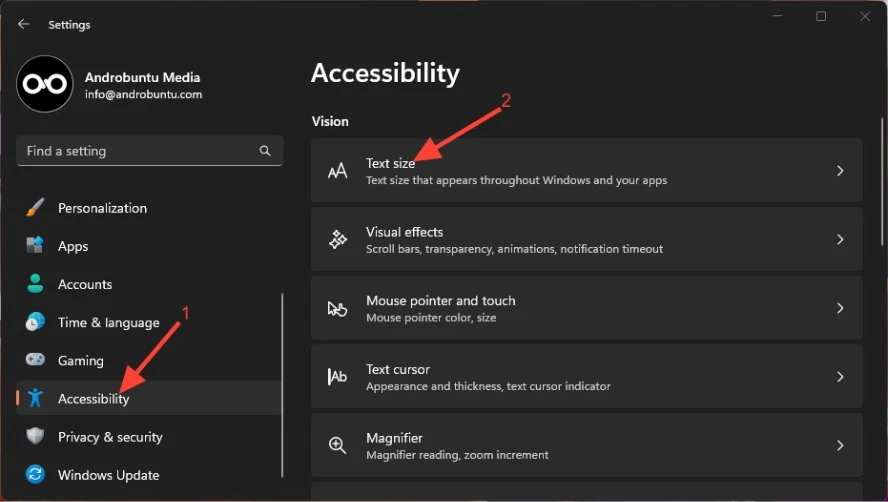Click the Mouse pointer and touch icon
The height and width of the screenshot is (502, 888).
point(338,308)
